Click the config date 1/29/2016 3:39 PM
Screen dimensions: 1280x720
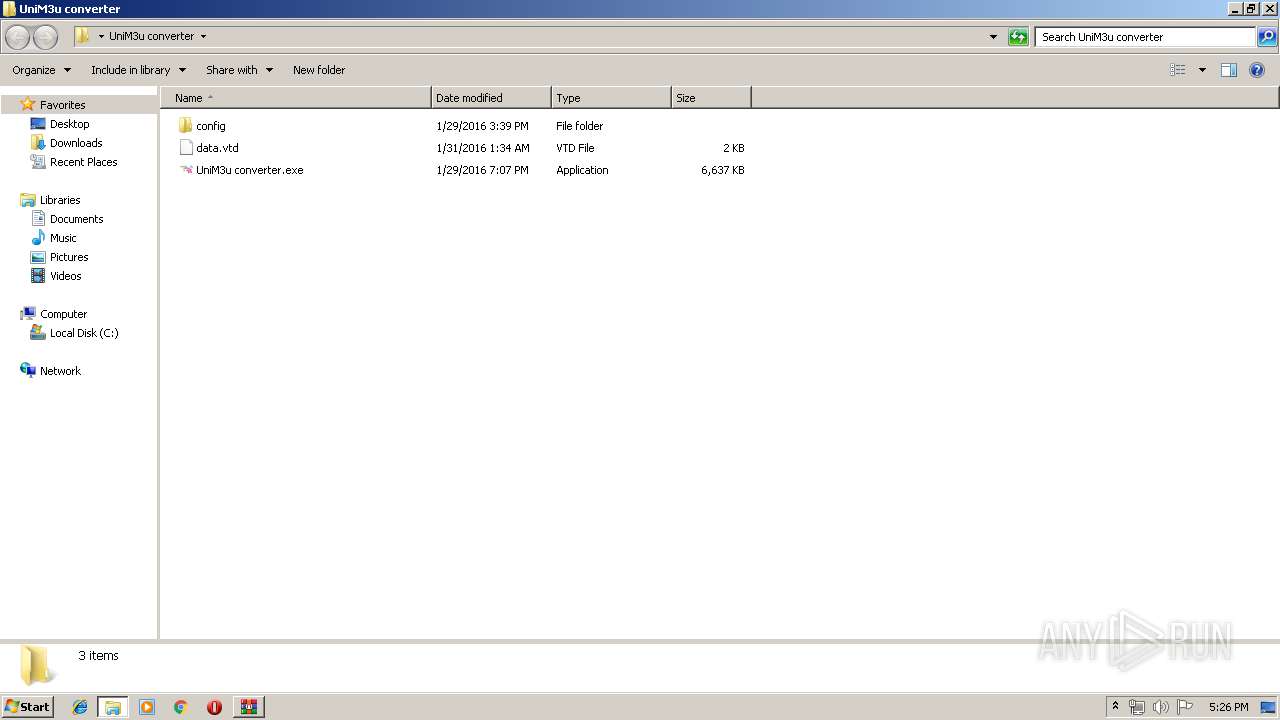(482, 126)
